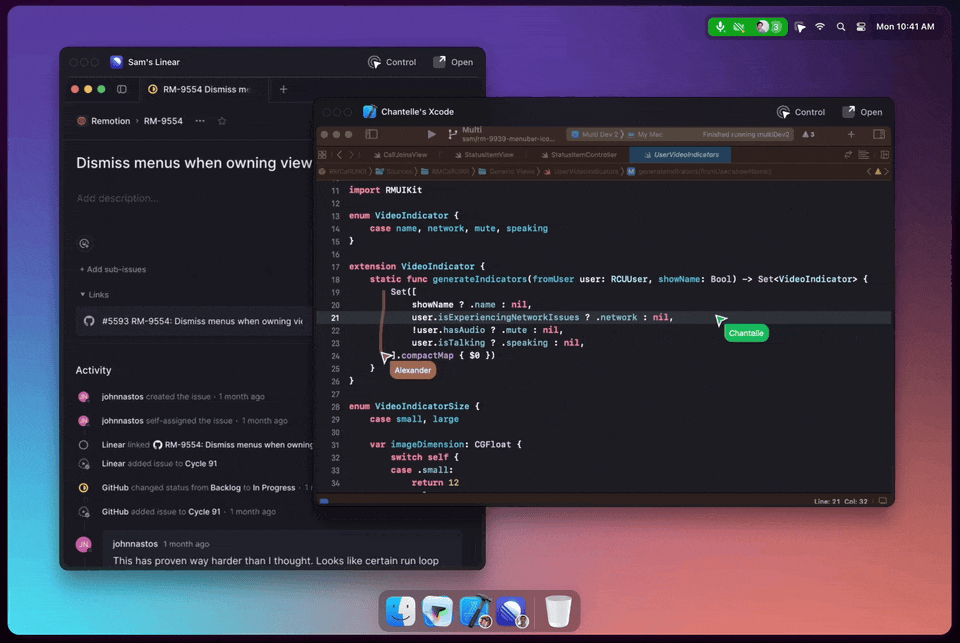Select the UserVideoIndicators tab in Xcode

tap(681, 155)
